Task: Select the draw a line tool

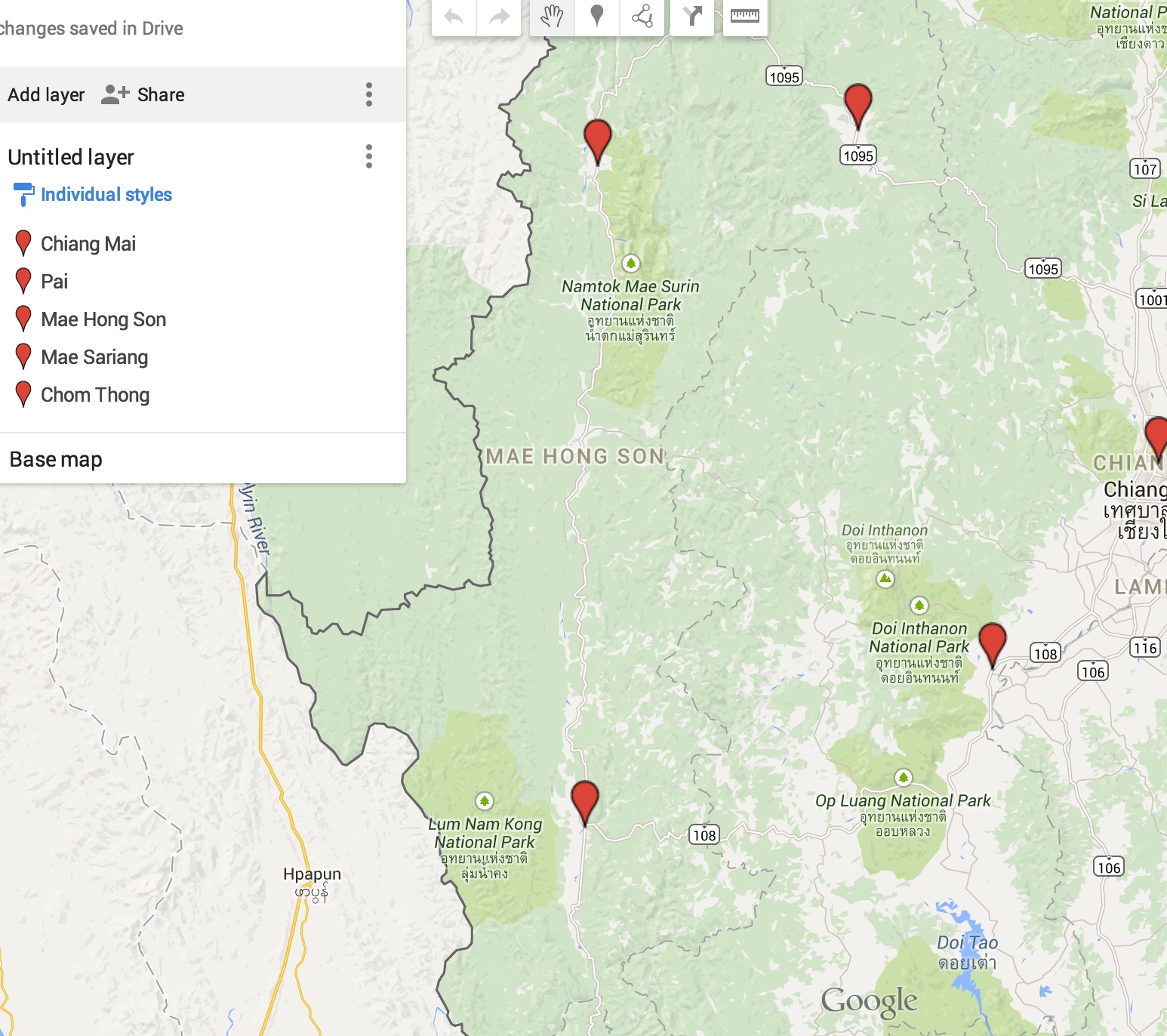Action: [642, 17]
